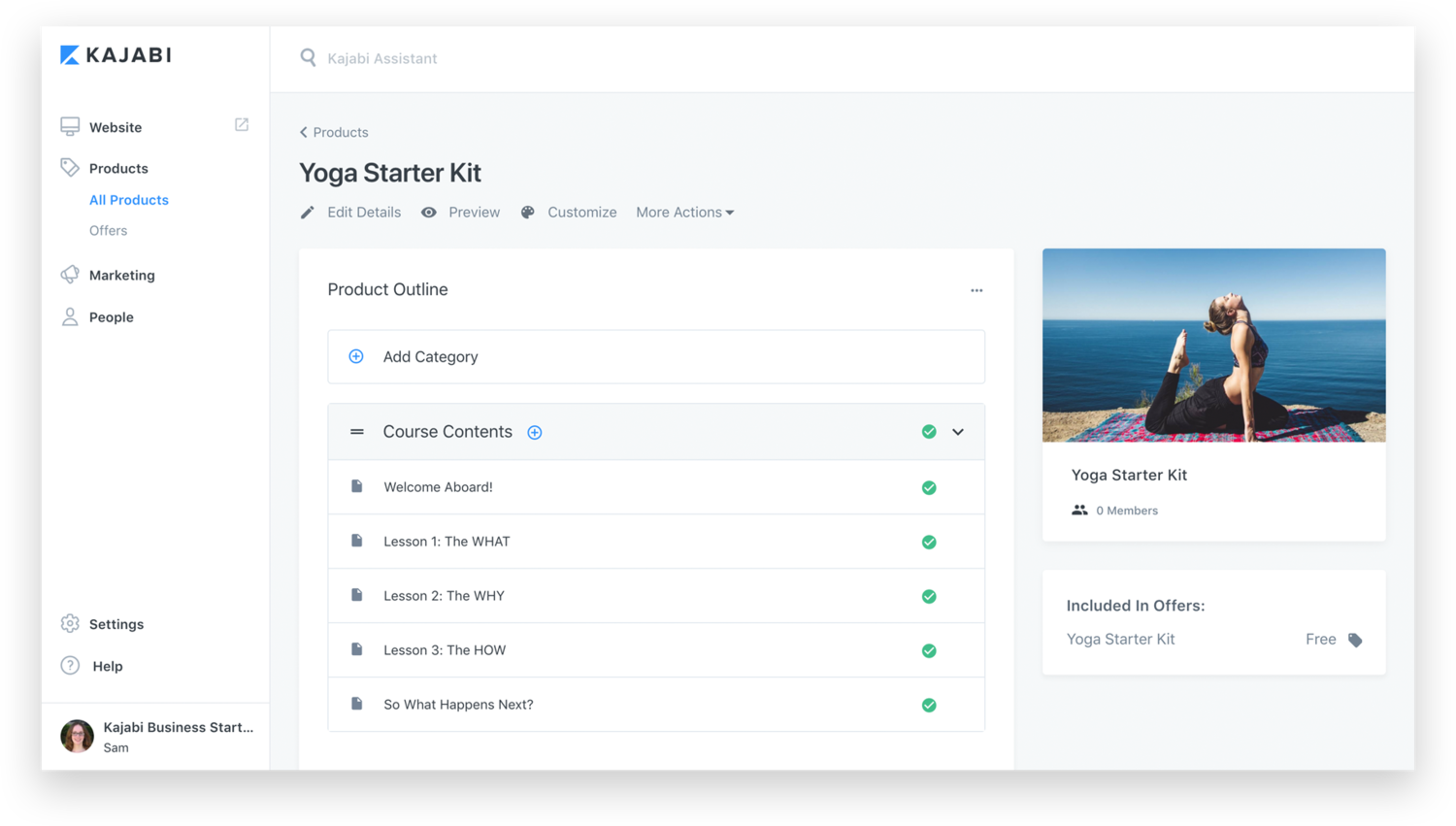This screenshot has height=826, width=1456.
Task: Click the Settings gear icon
Action: pos(70,623)
